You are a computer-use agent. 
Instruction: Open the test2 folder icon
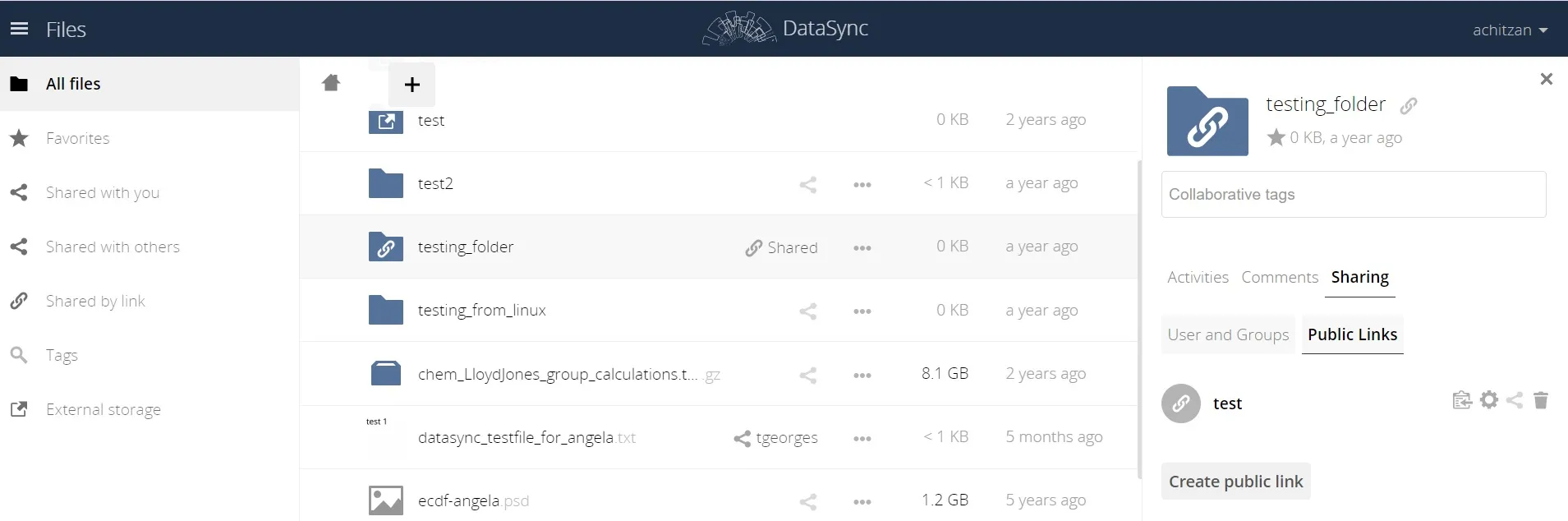coord(385,183)
